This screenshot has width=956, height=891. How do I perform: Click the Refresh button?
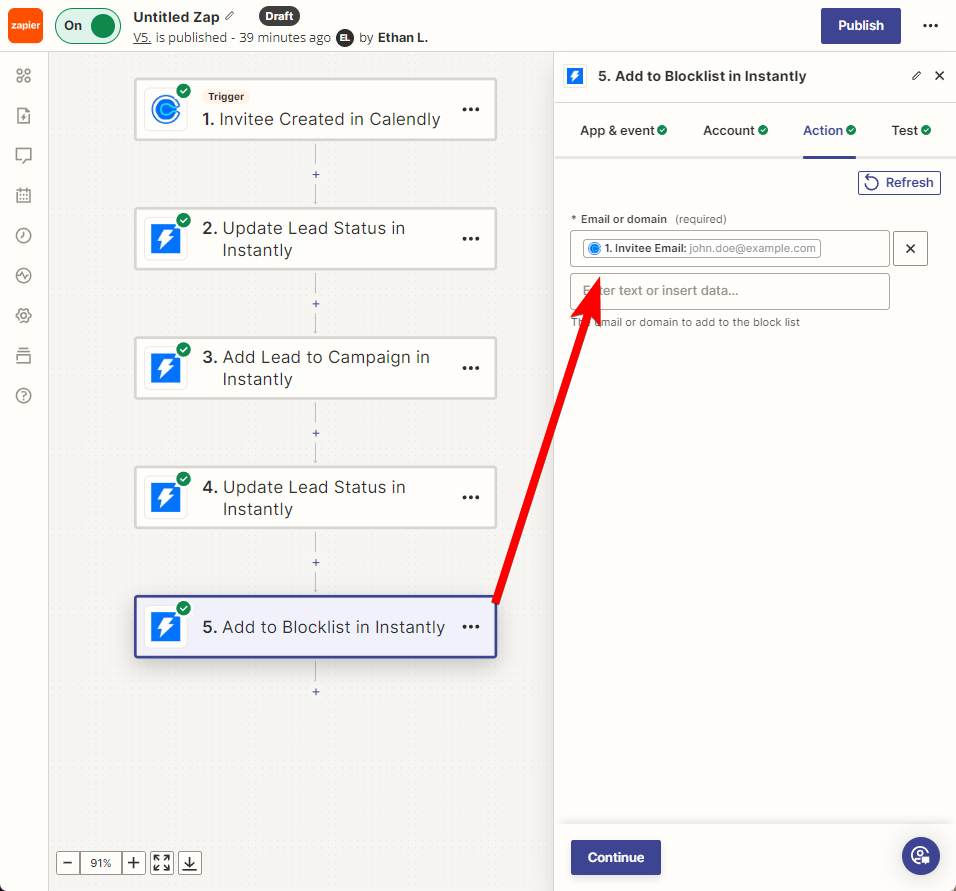point(899,183)
